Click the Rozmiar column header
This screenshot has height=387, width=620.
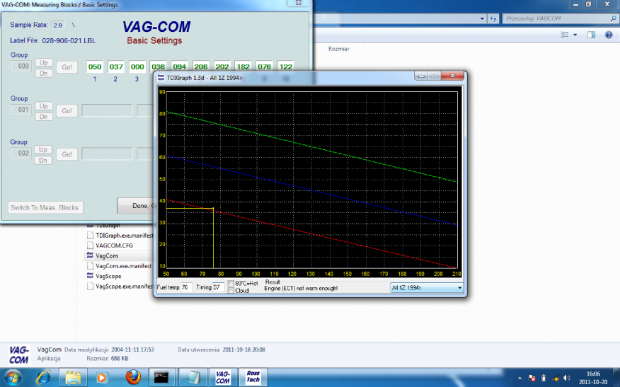pos(338,49)
